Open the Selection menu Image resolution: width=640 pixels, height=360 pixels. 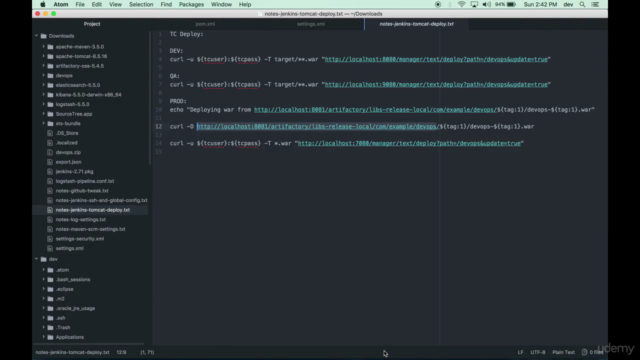[x=141, y=4]
